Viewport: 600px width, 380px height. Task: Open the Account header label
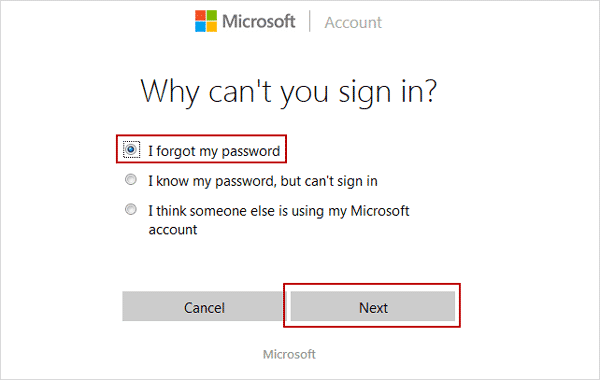click(353, 23)
